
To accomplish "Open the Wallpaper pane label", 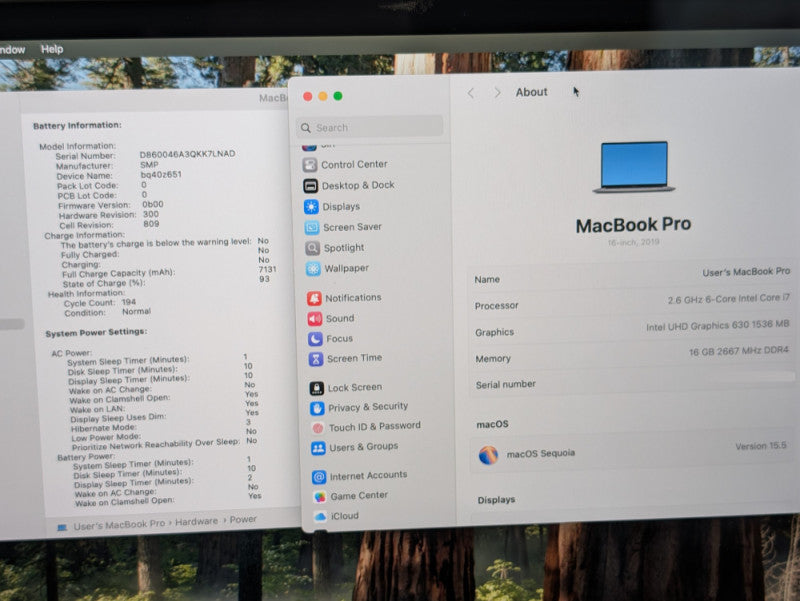I will coord(346,268).
